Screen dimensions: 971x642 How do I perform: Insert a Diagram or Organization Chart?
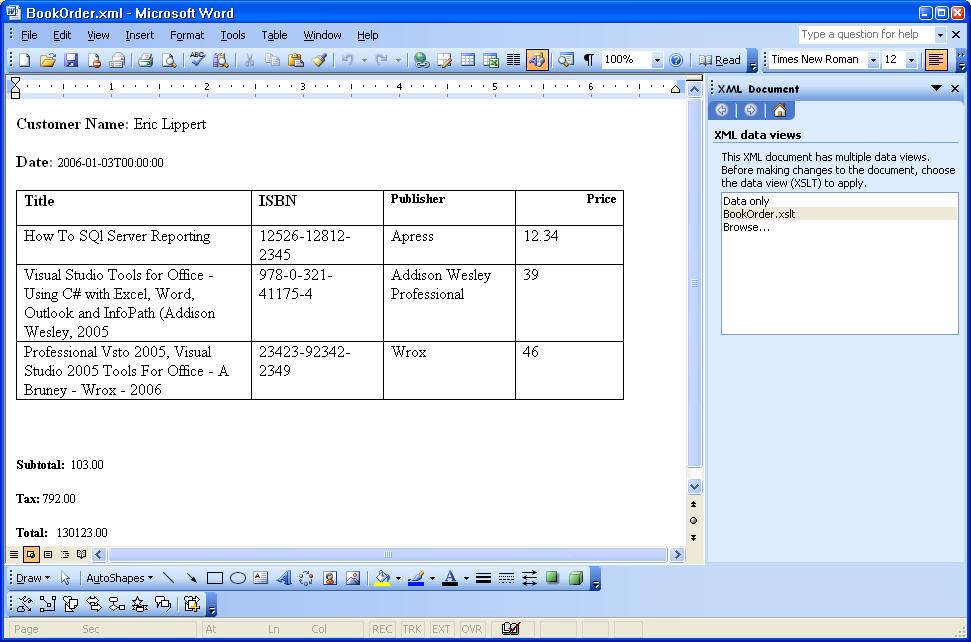pos(307,578)
